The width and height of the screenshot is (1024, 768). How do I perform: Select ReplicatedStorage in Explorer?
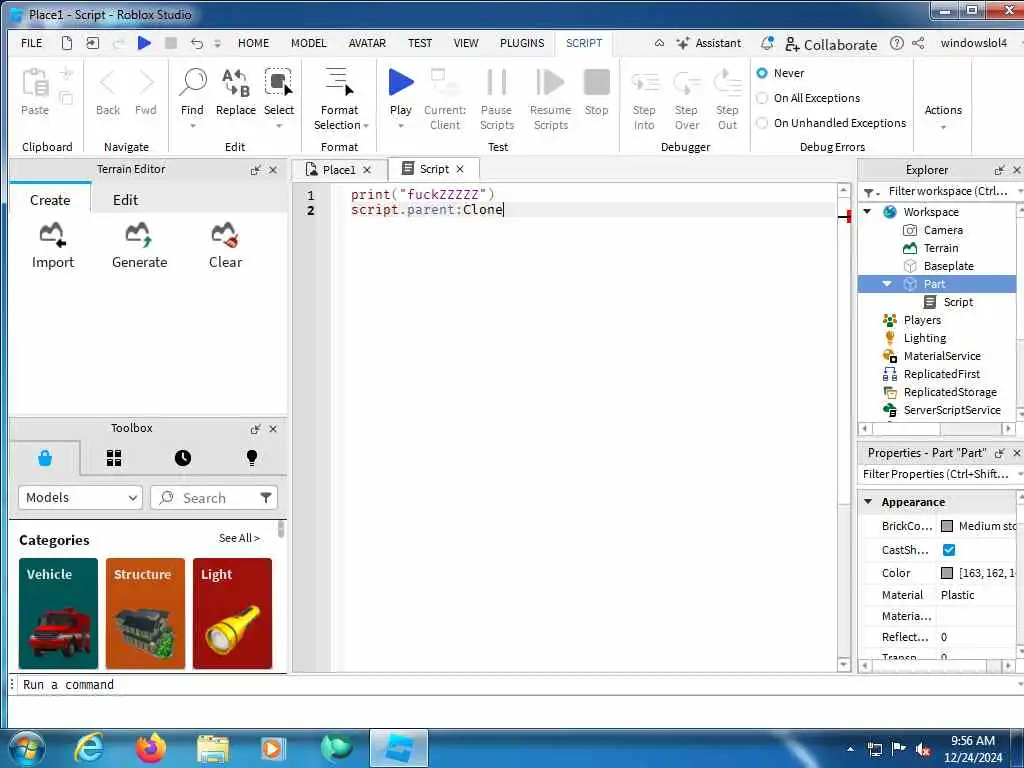click(950, 392)
